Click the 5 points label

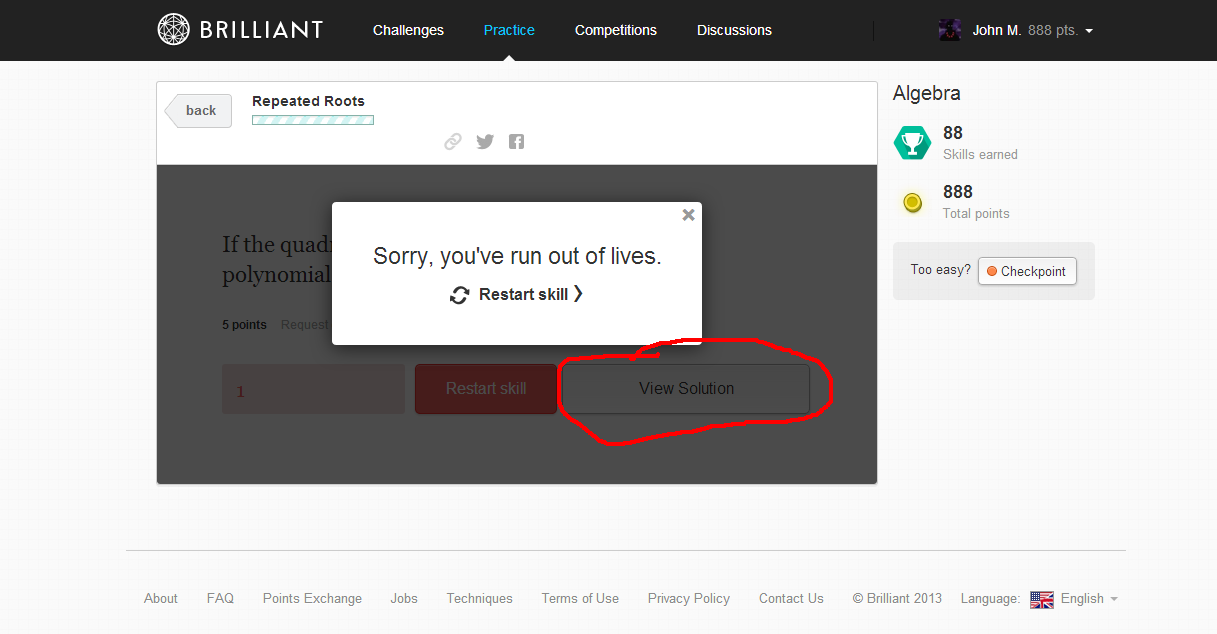244,325
